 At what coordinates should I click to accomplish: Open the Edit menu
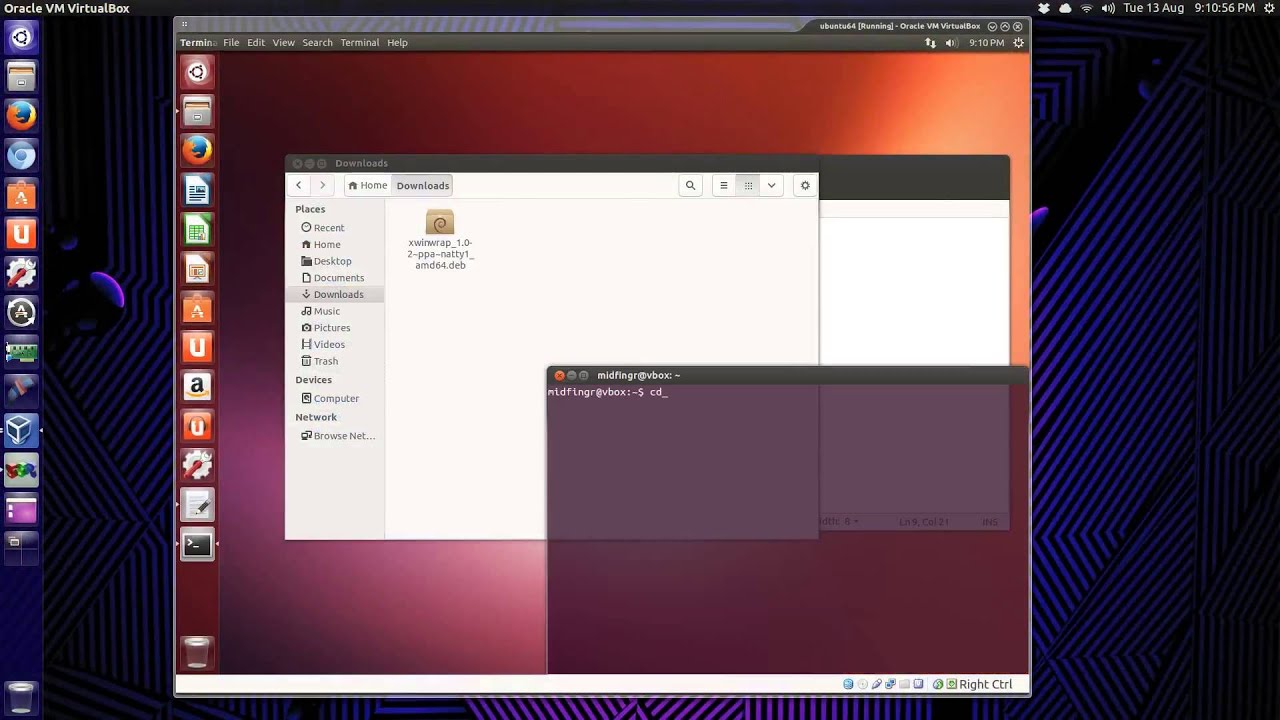click(256, 43)
